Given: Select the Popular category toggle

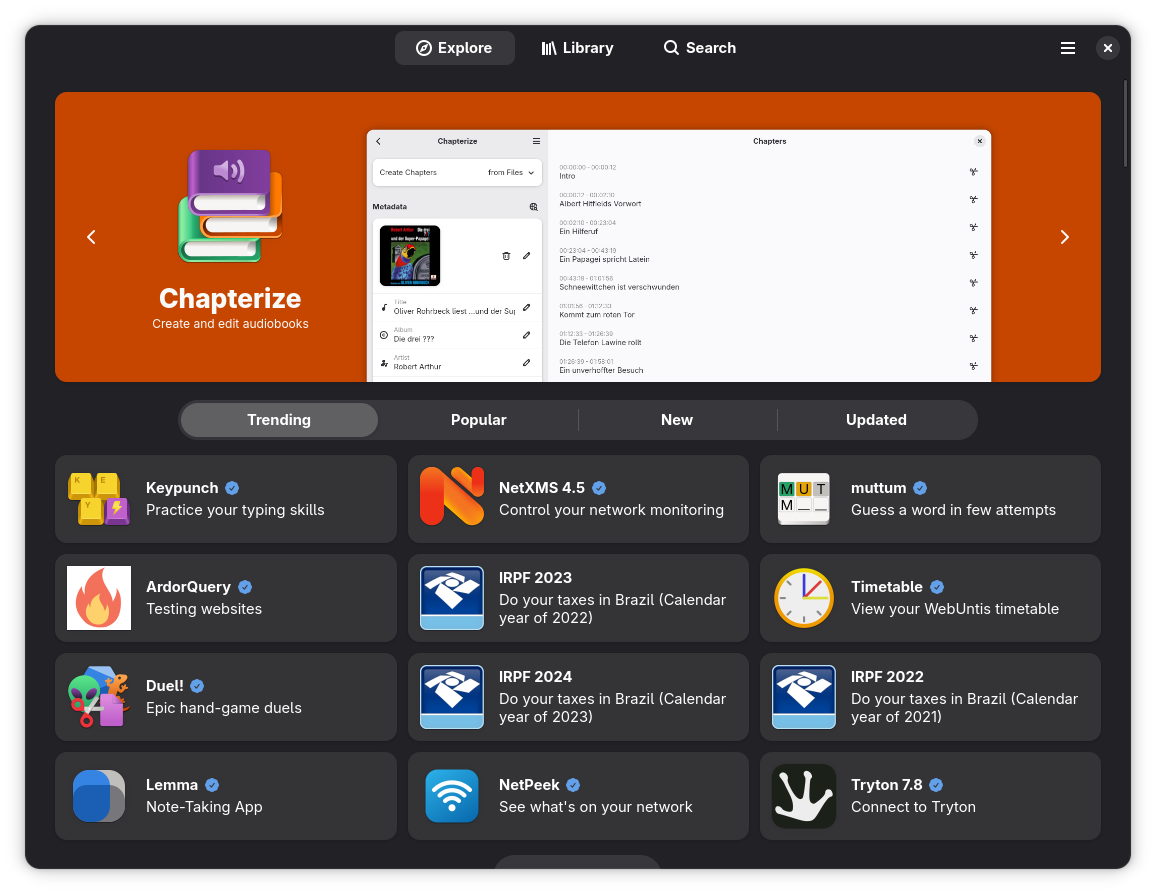Looking at the screenshot, I should (x=478, y=419).
